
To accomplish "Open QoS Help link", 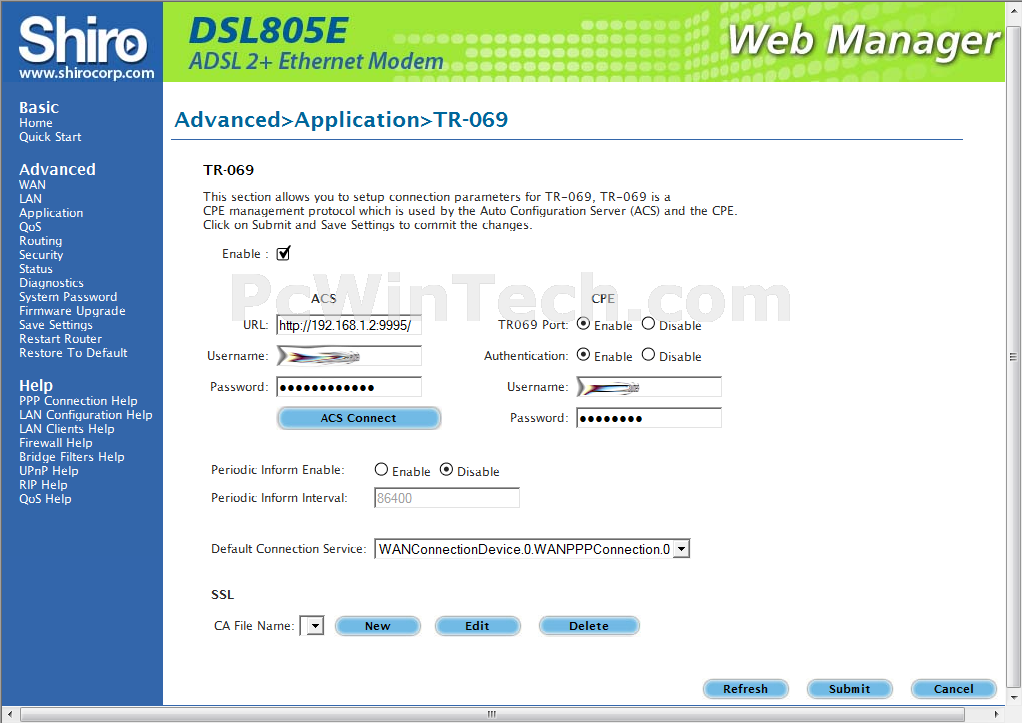I will click(46, 499).
